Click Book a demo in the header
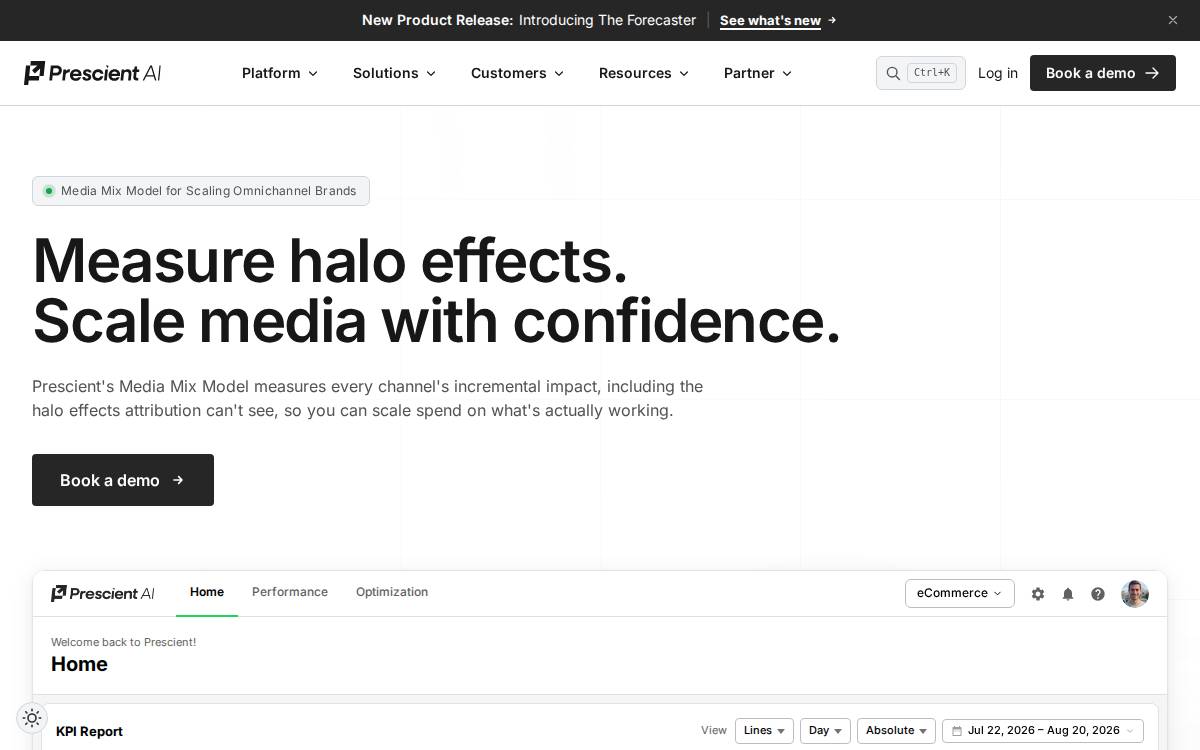The image size is (1200, 750). click(x=1103, y=73)
